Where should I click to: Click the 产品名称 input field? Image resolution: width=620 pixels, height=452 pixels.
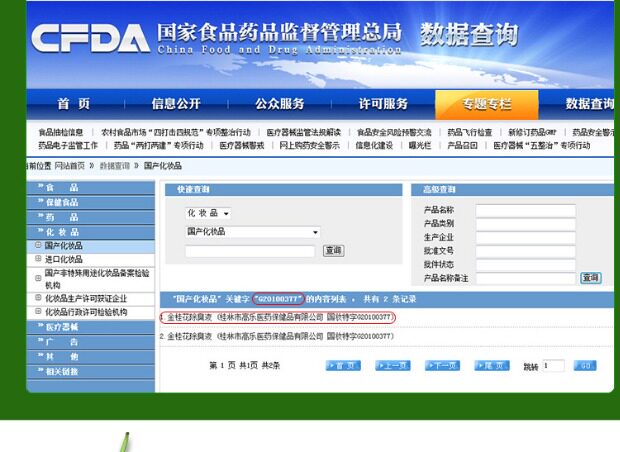(x=525, y=210)
